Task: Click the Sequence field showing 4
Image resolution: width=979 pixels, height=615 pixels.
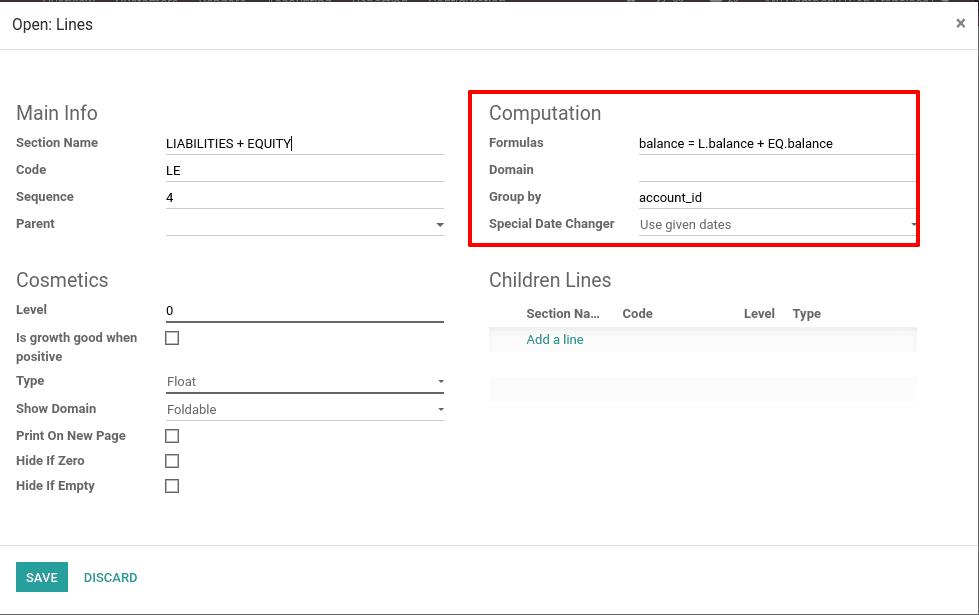Action: 305,197
